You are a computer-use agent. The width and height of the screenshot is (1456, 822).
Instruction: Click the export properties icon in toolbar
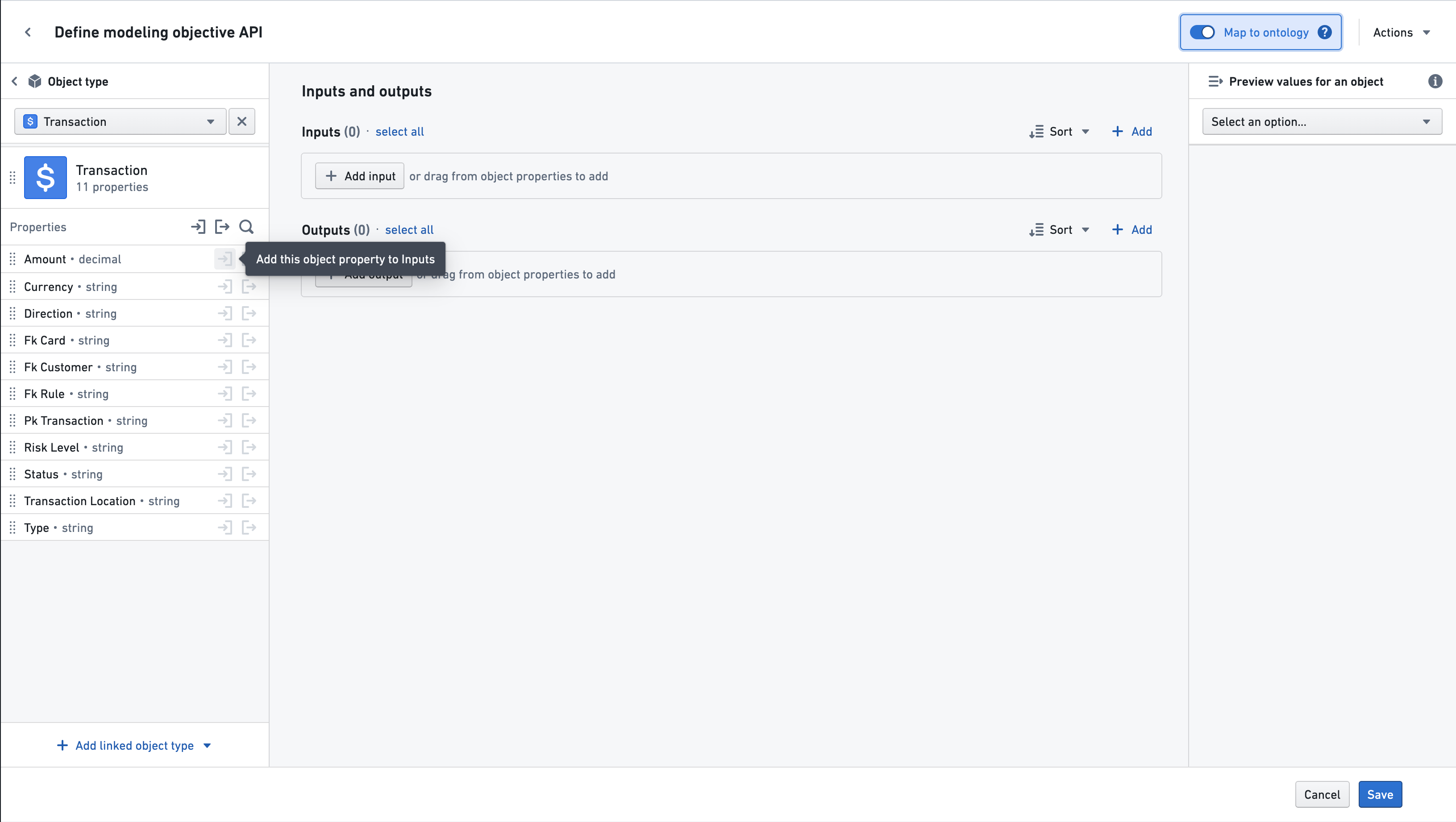(222, 227)
